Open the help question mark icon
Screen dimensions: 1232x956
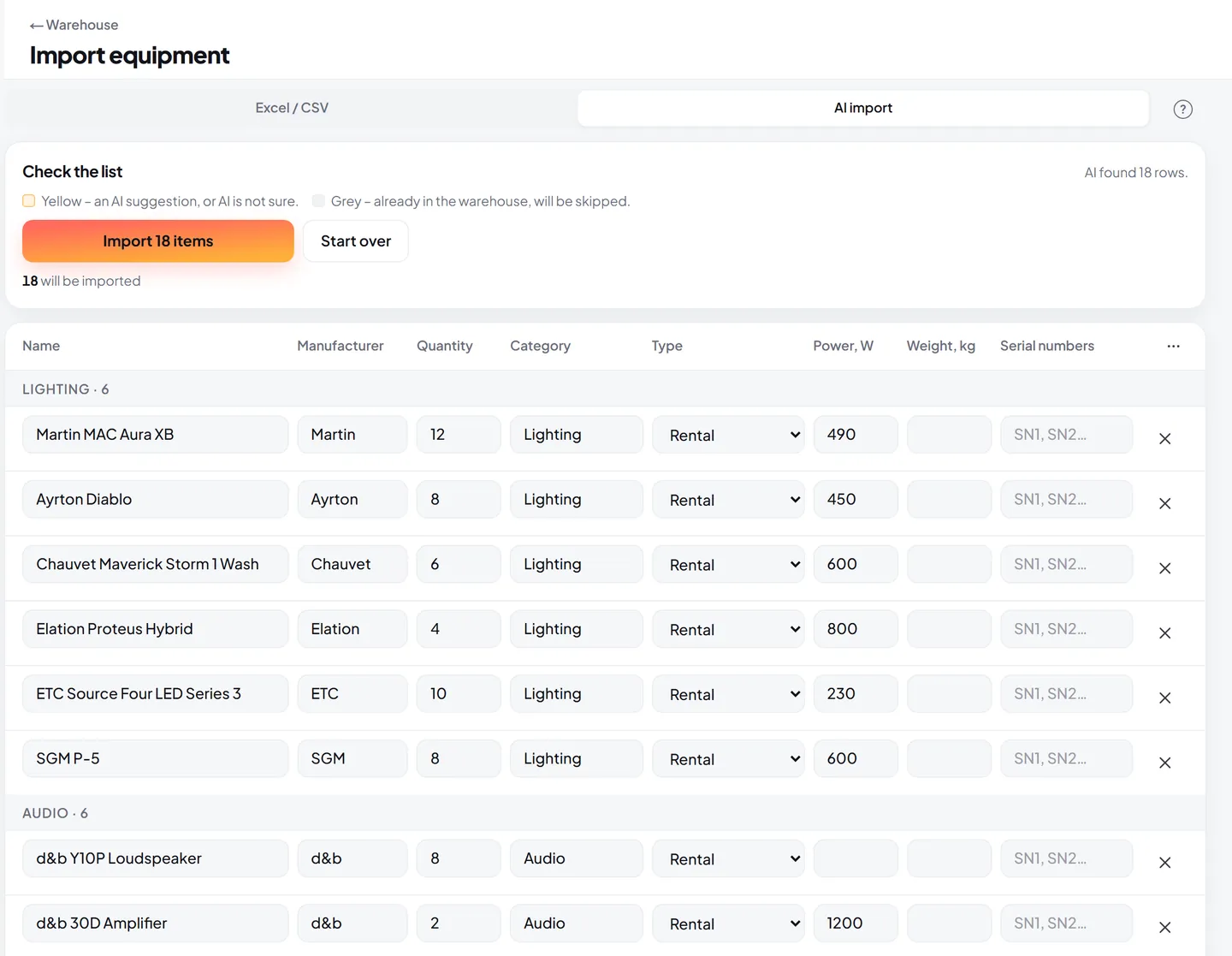[x=1182, y=109]
